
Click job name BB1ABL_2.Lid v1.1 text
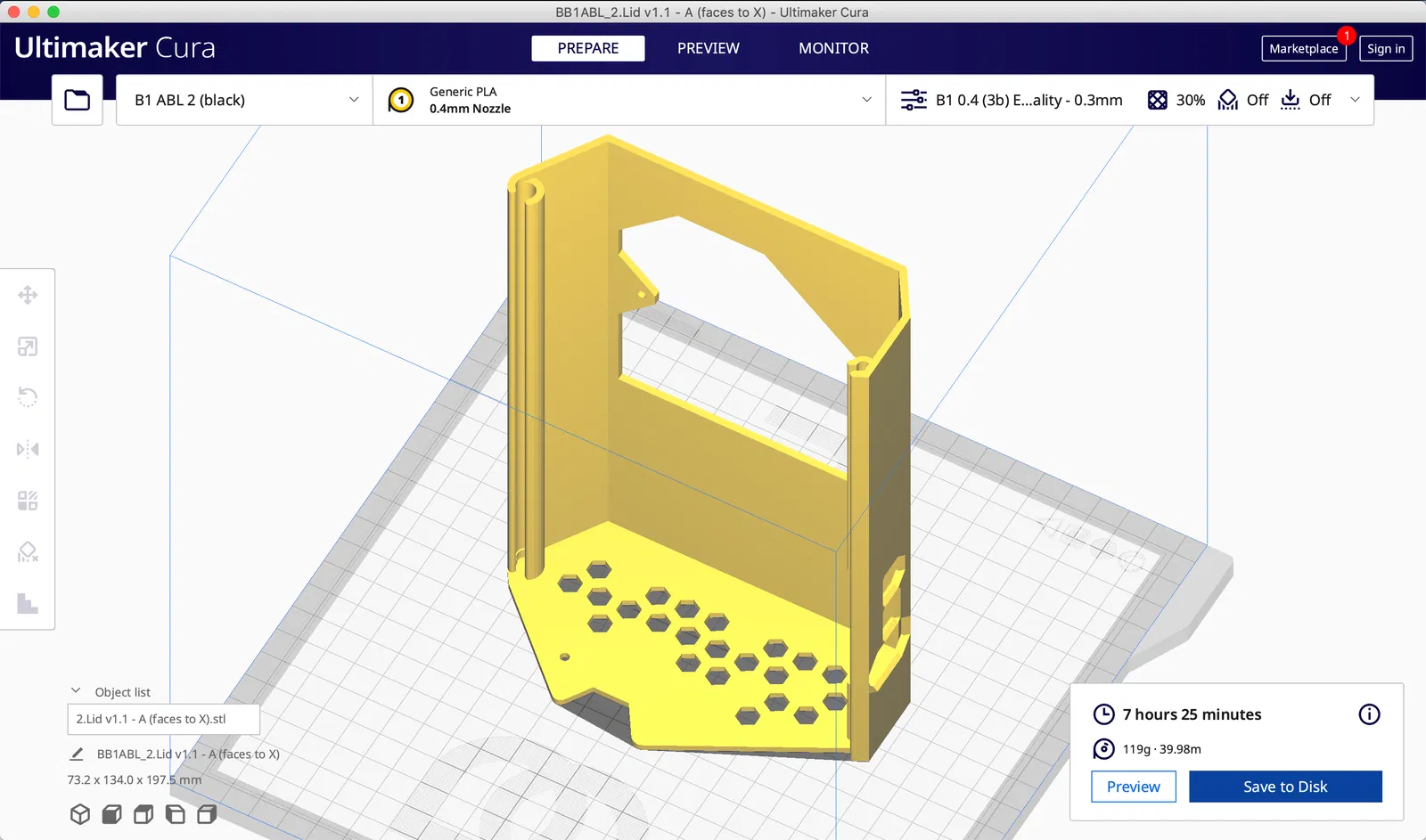(188, 754)
